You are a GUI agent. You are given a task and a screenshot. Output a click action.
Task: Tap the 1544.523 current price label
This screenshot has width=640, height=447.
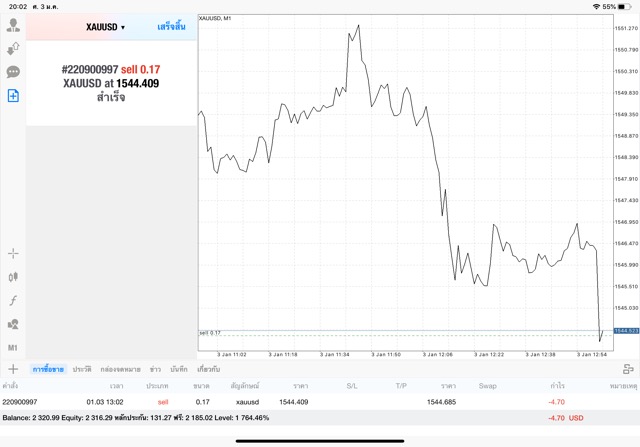point(625,330)
